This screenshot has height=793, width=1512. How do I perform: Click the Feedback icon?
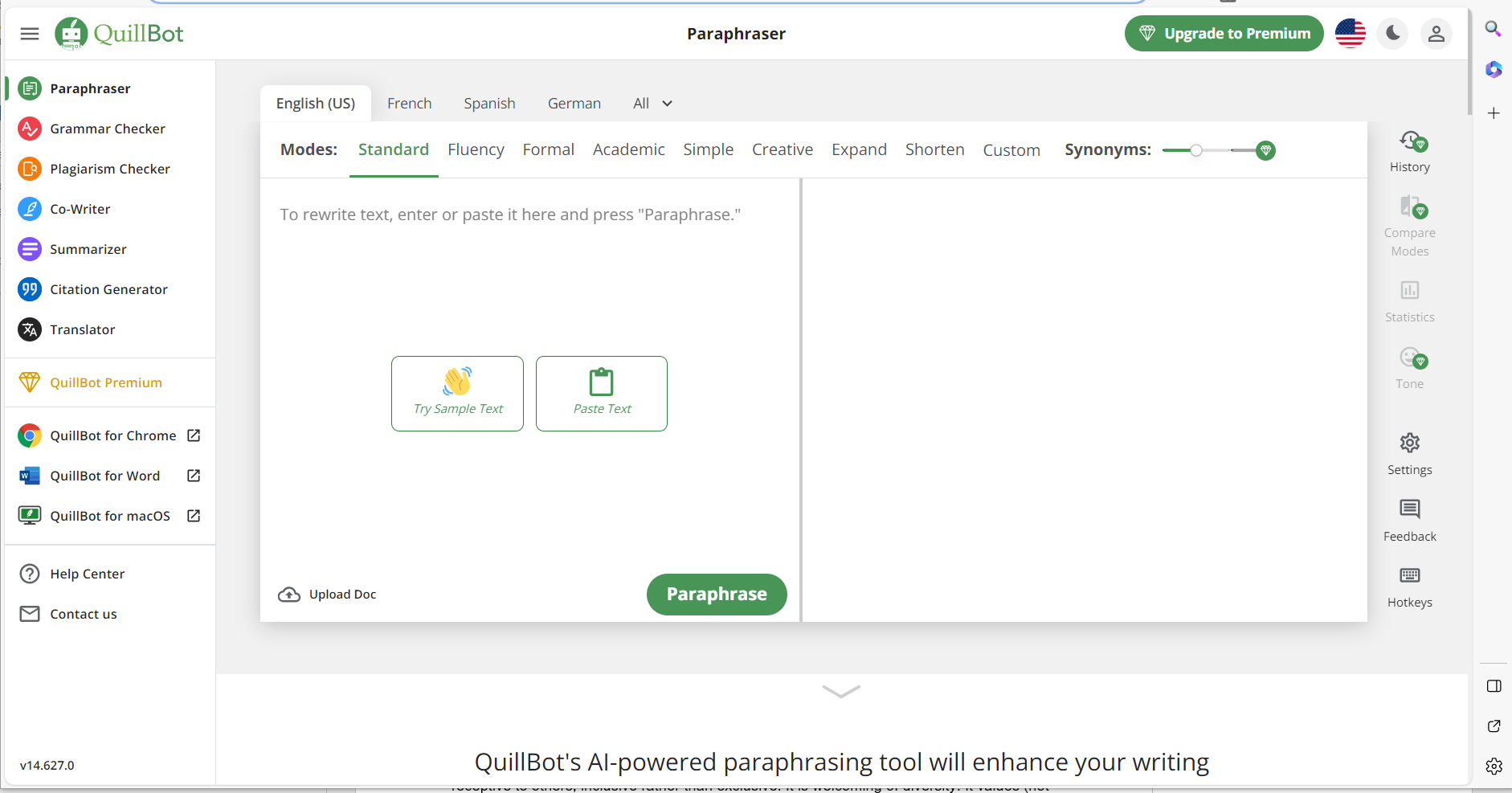1409,509
